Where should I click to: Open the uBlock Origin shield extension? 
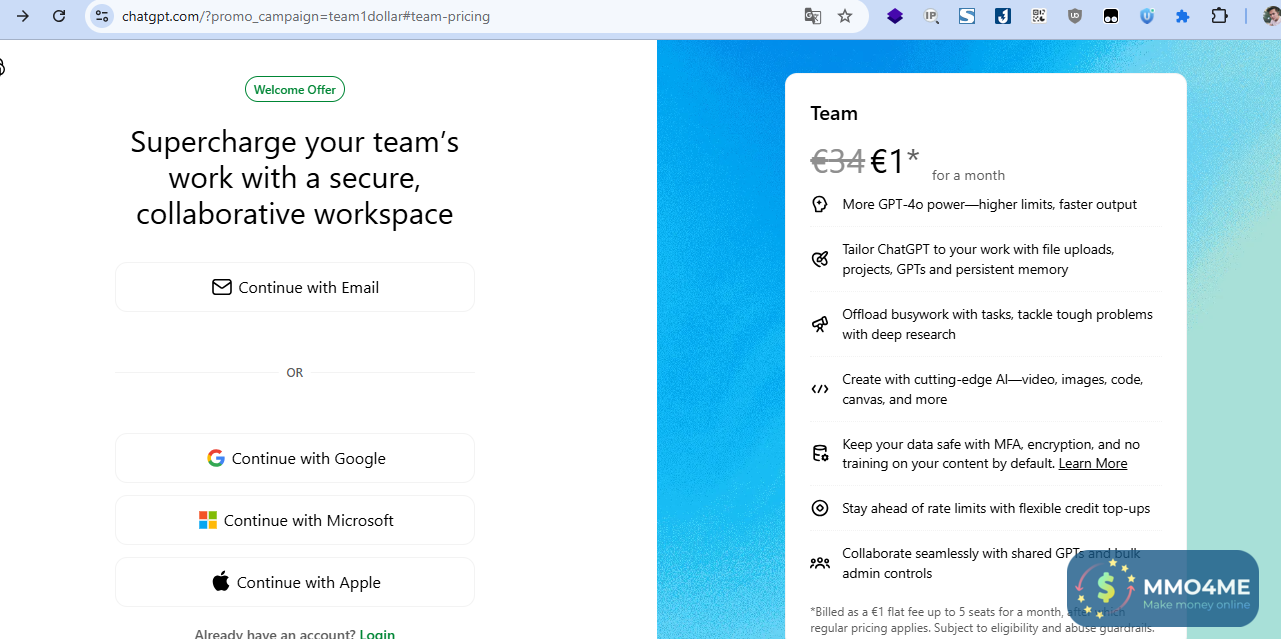(x=1075, y=16)
